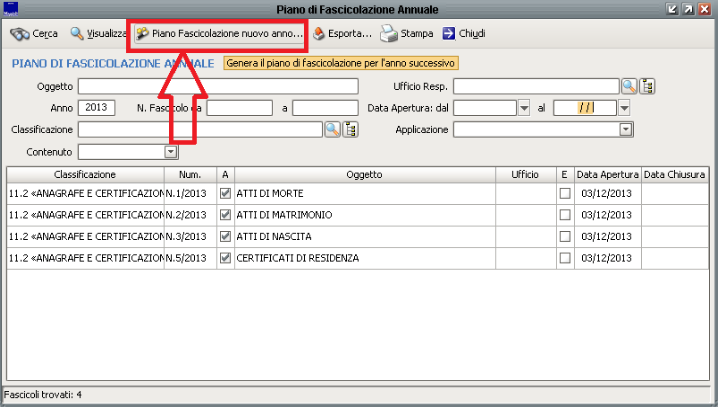This screenshot has width=718, height=407.
Task: Select the ATTI DI NASCITA cell
Action: click(364, 236)
